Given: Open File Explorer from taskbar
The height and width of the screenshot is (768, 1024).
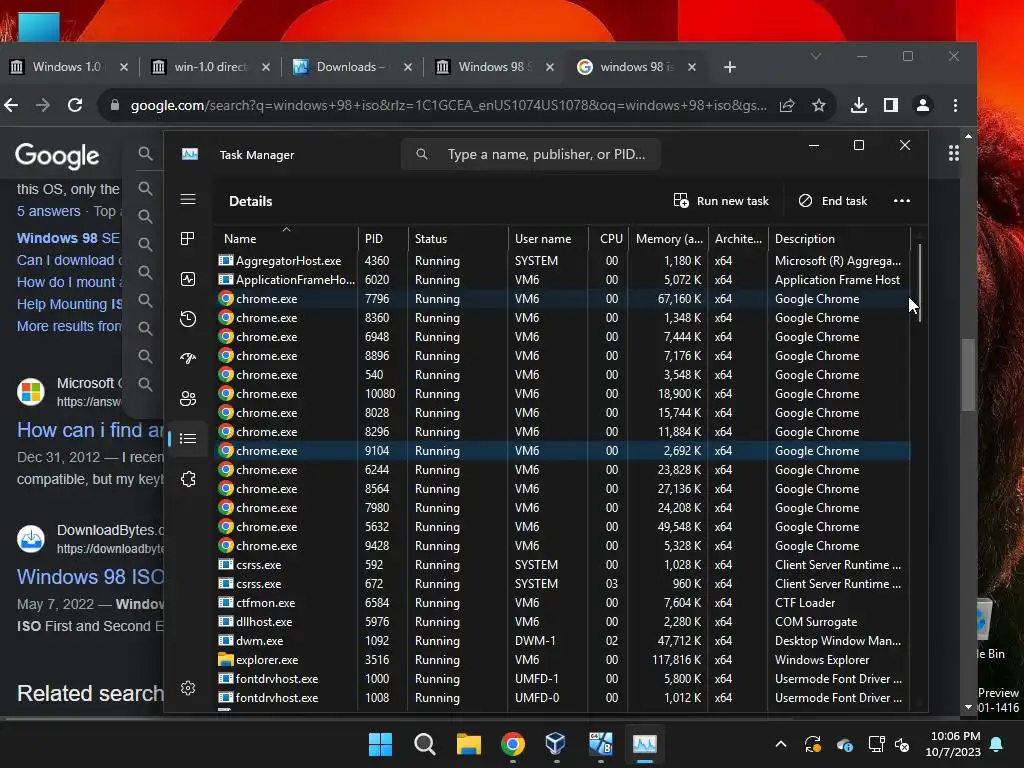Looking at the screenshot, I should 468,744.
